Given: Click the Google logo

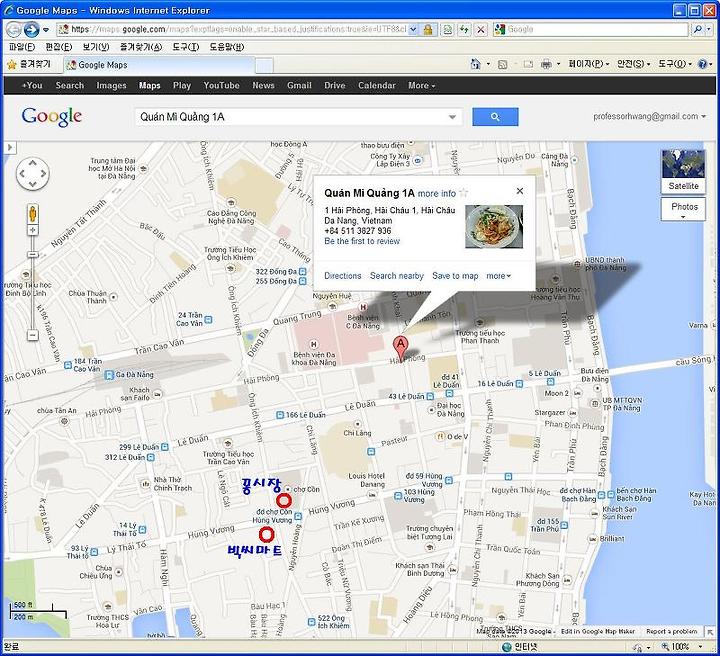Looking at the screenshot, I should [x=52, y=117].
